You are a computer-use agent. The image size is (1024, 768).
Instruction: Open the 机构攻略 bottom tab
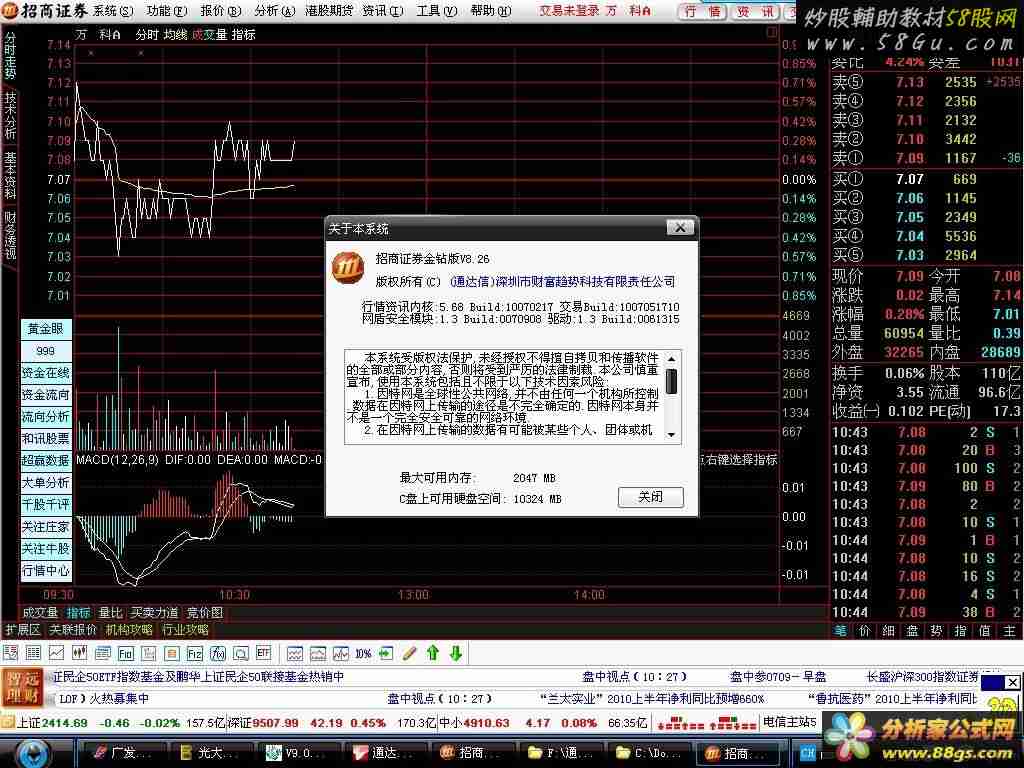click(x=129, y=630)
